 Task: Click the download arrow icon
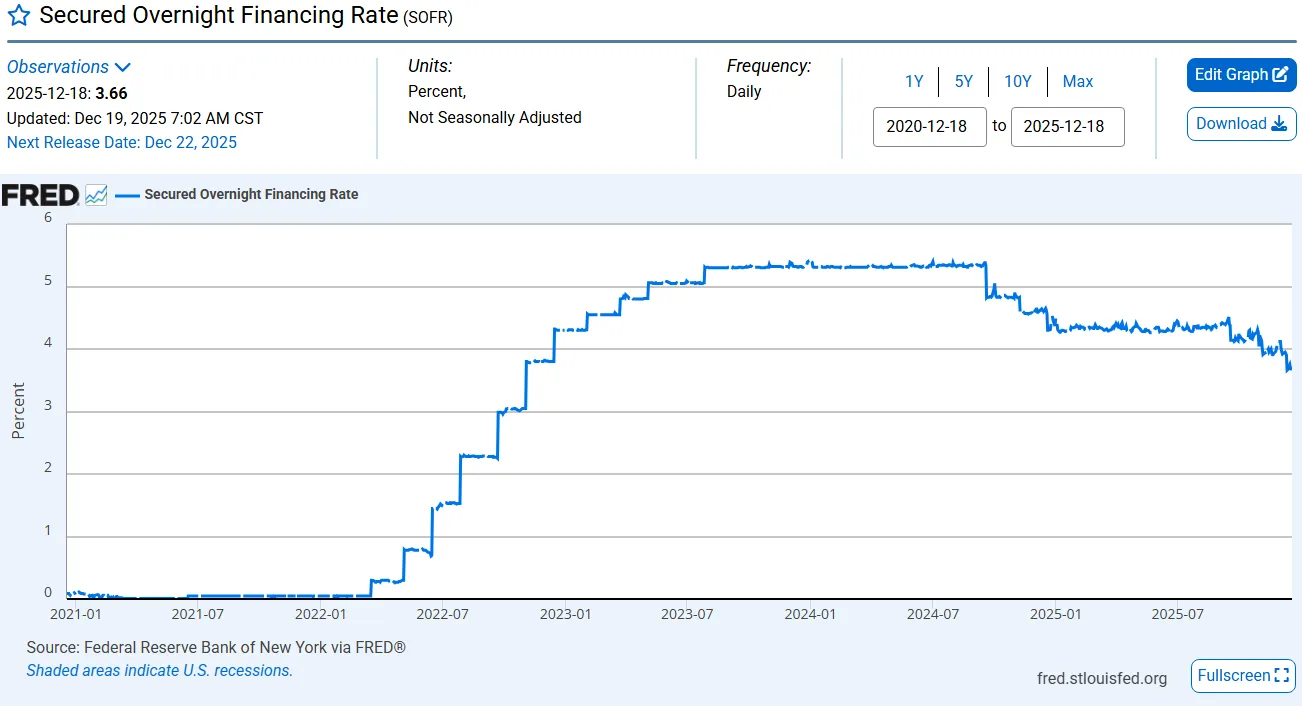(x=1278, y=124)
